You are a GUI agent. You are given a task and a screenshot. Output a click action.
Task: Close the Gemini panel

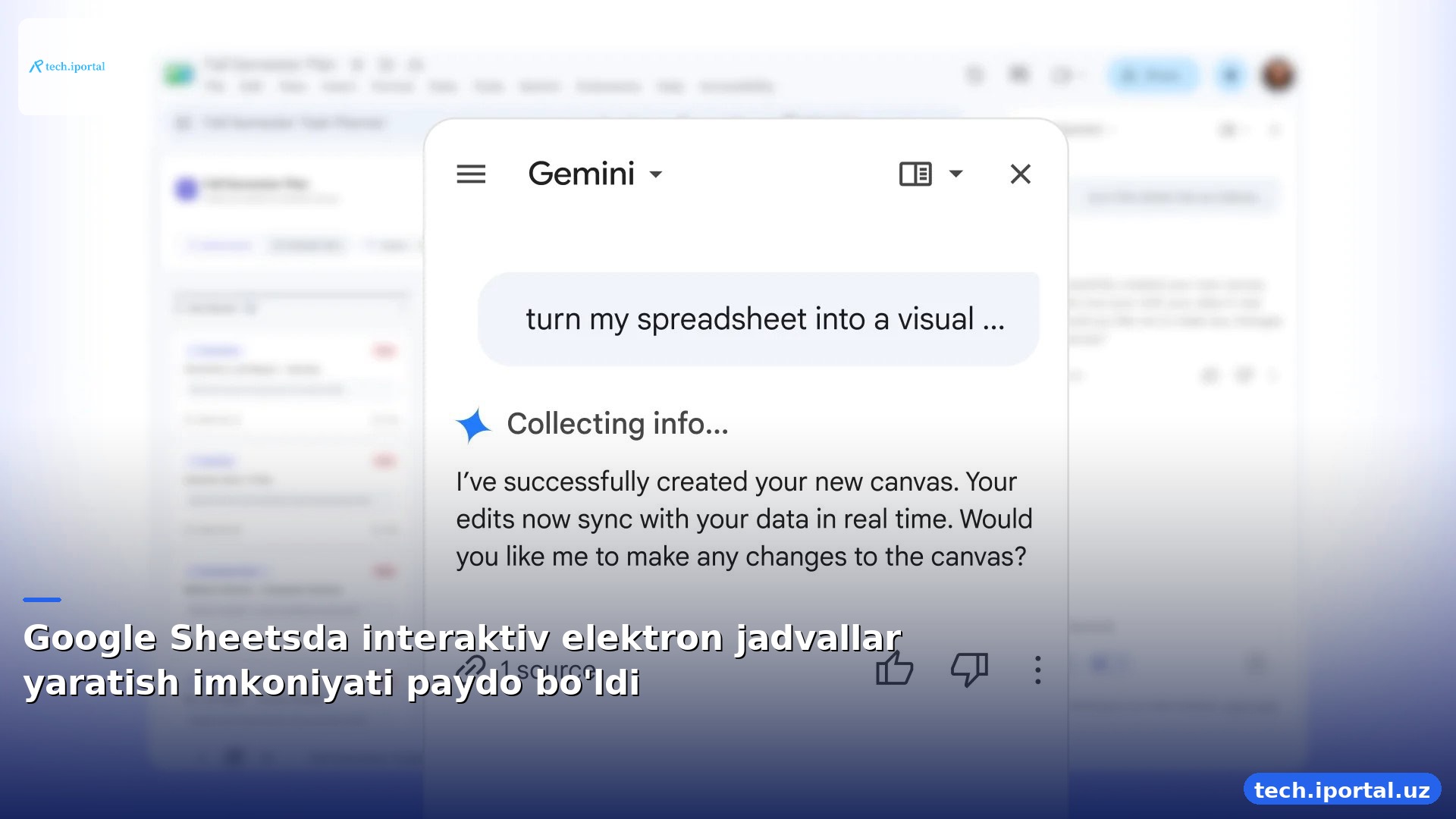point(1021,174)
